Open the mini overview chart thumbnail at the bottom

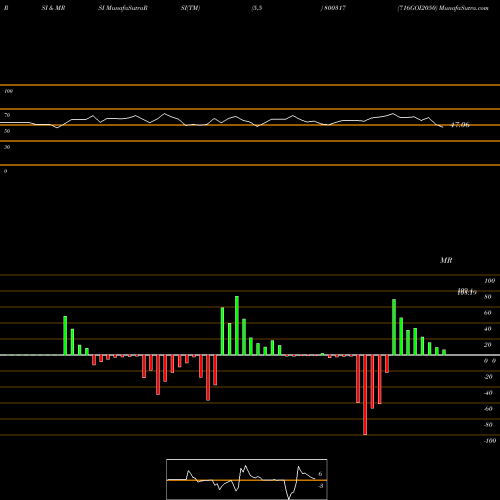[x=247, y=479]
